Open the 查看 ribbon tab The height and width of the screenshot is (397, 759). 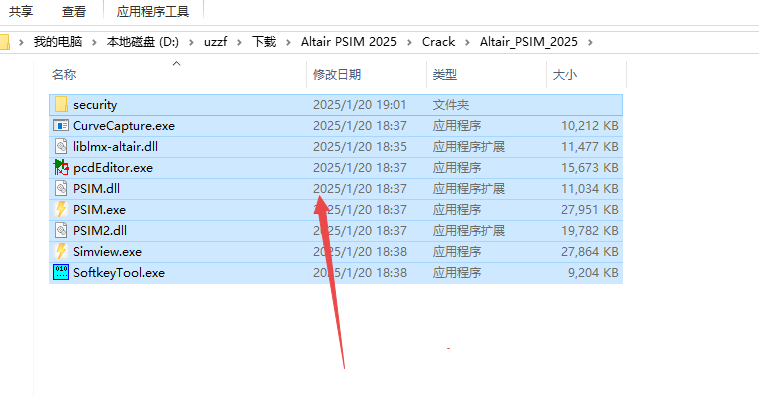click(x=74, y=11)
